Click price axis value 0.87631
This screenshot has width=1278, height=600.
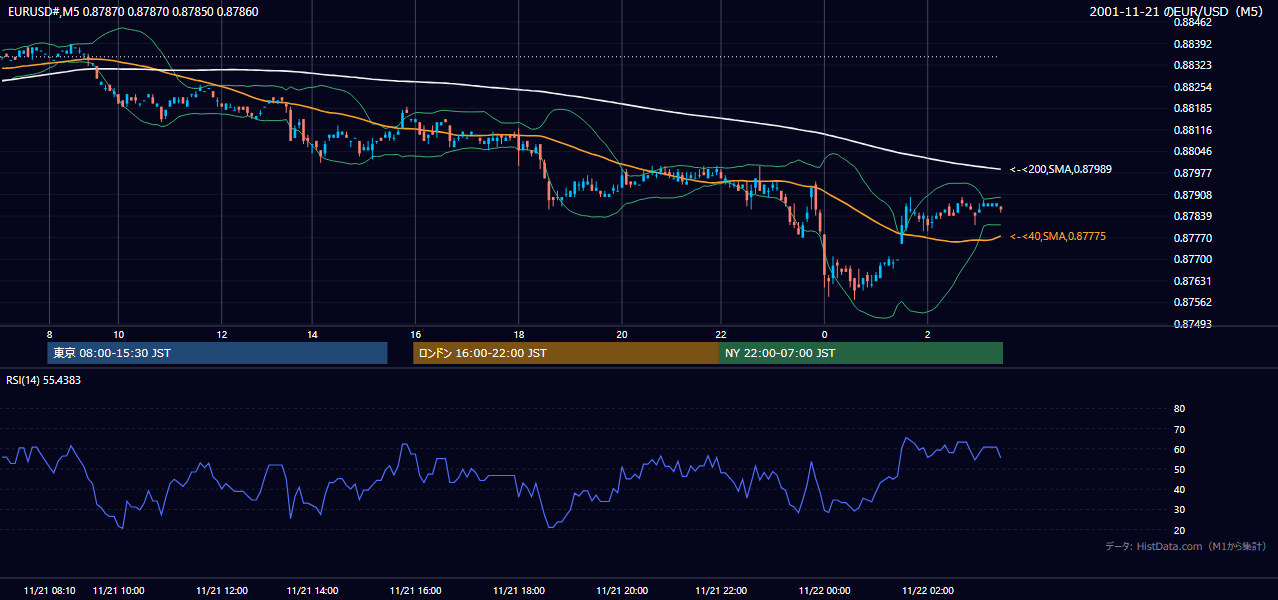tap(1192, 281)
